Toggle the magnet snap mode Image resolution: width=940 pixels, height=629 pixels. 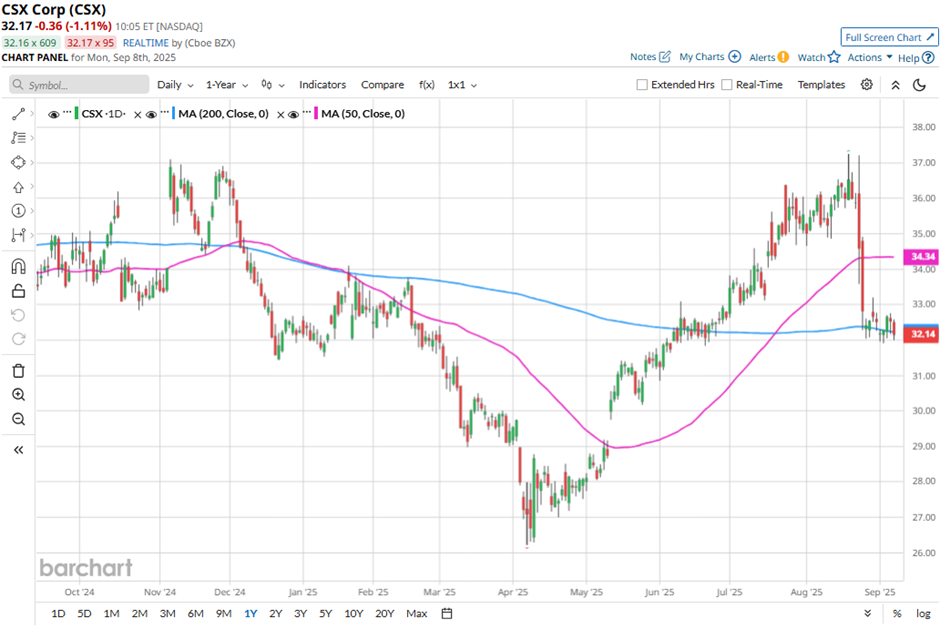pos(18,266)
